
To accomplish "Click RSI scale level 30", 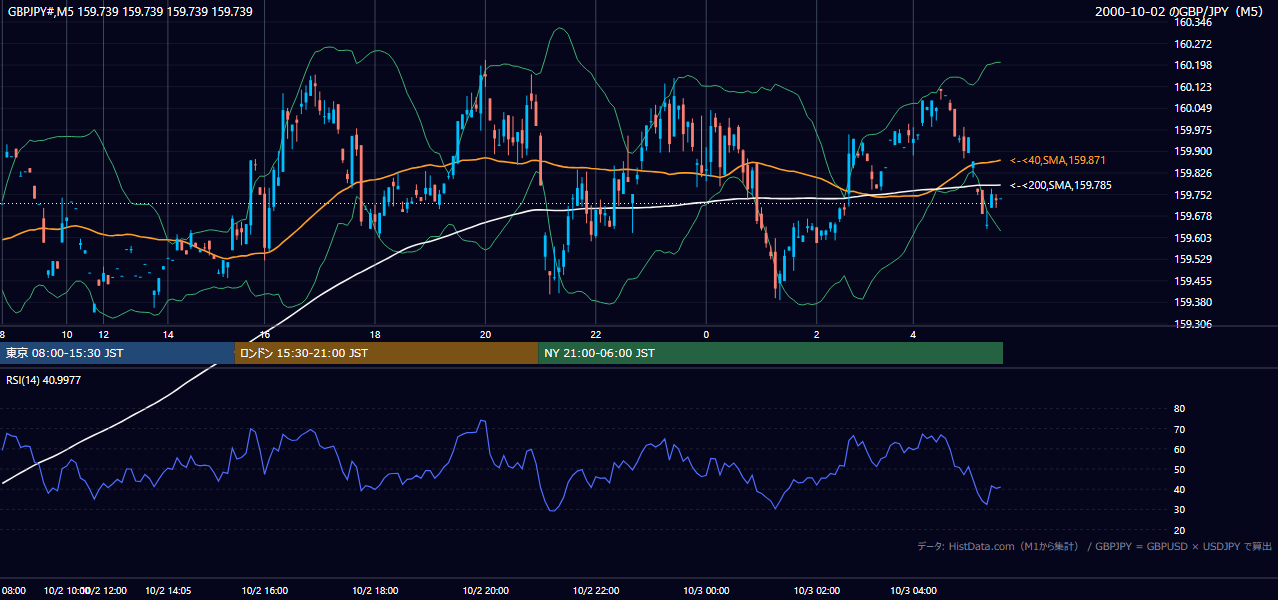I will tap(1180, 510).
